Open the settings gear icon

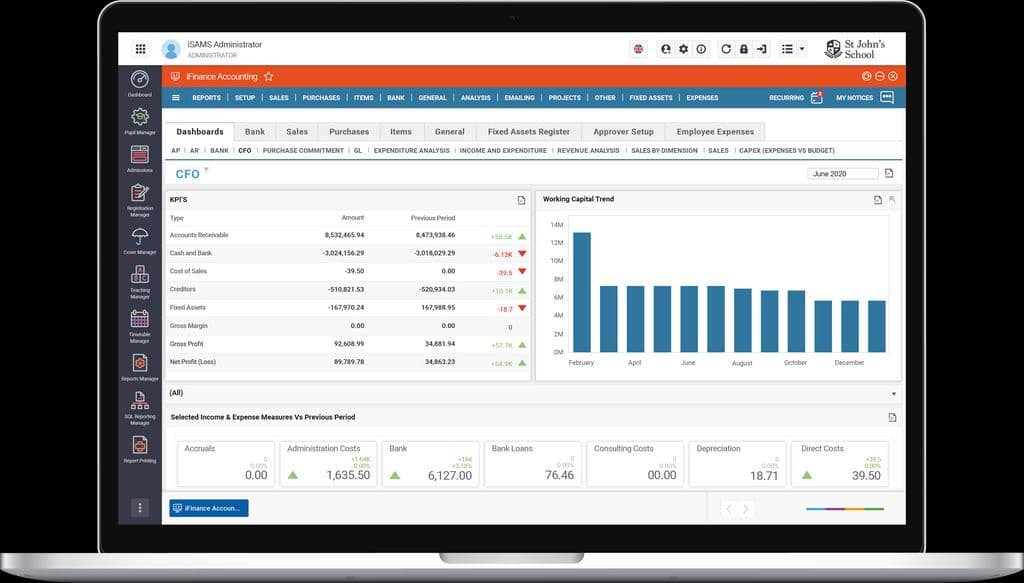point(683,48)
